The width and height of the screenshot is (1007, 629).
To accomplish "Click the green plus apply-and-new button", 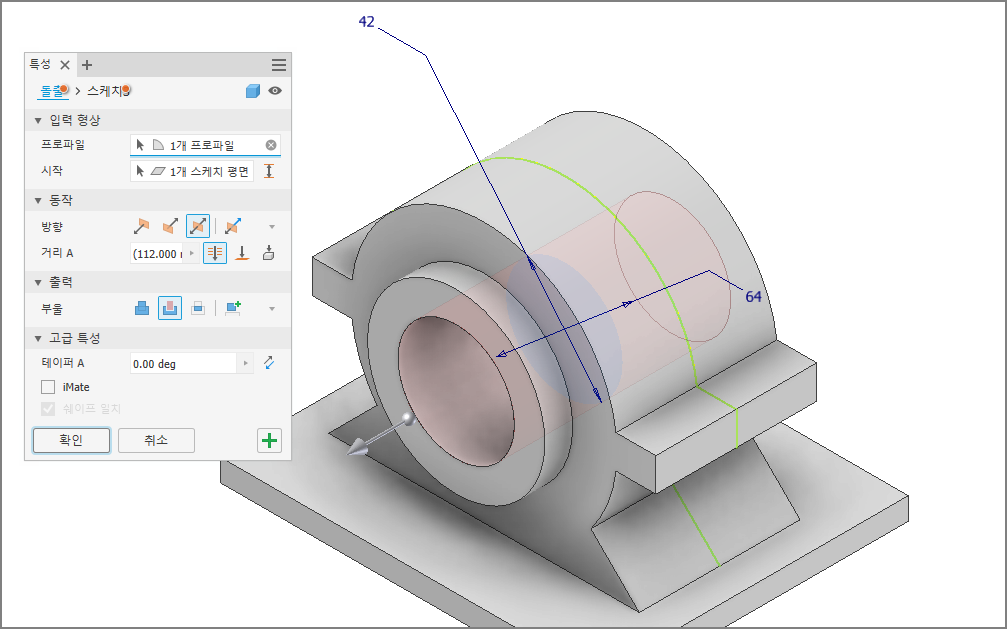I will [270, 440].
